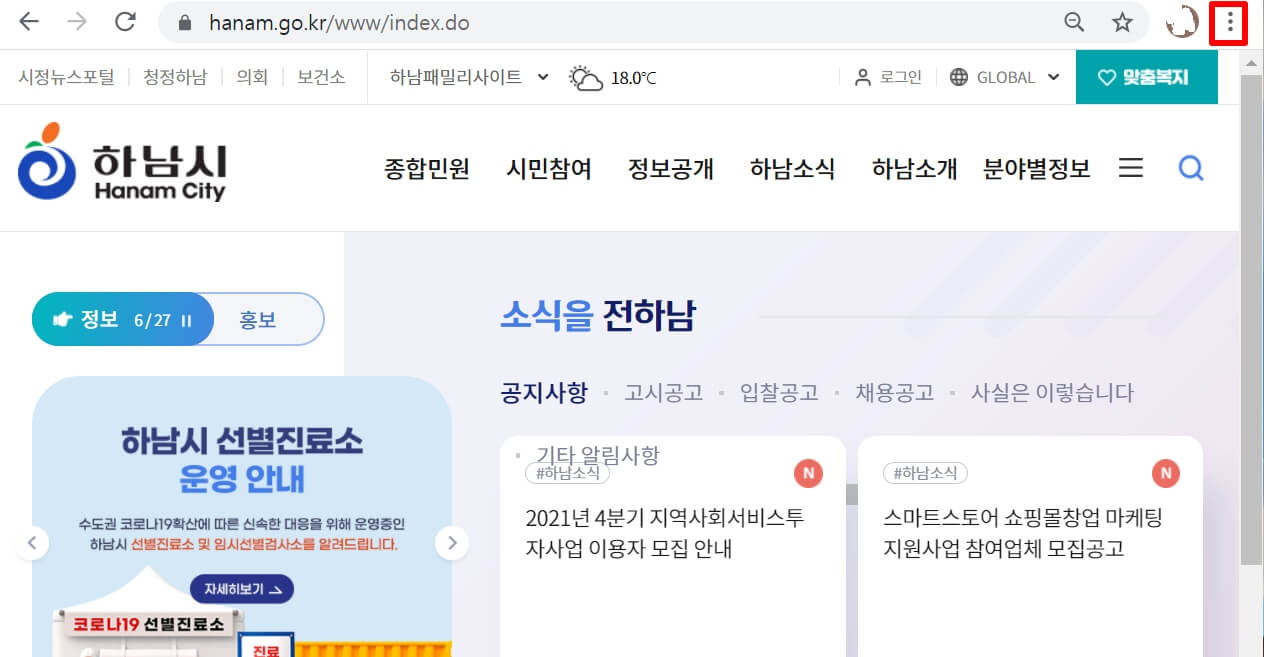Open 스마트스토어 쇼핑몰창업 마케팅 notice
Viewport: 1264px width, 657px height.
1023,533
